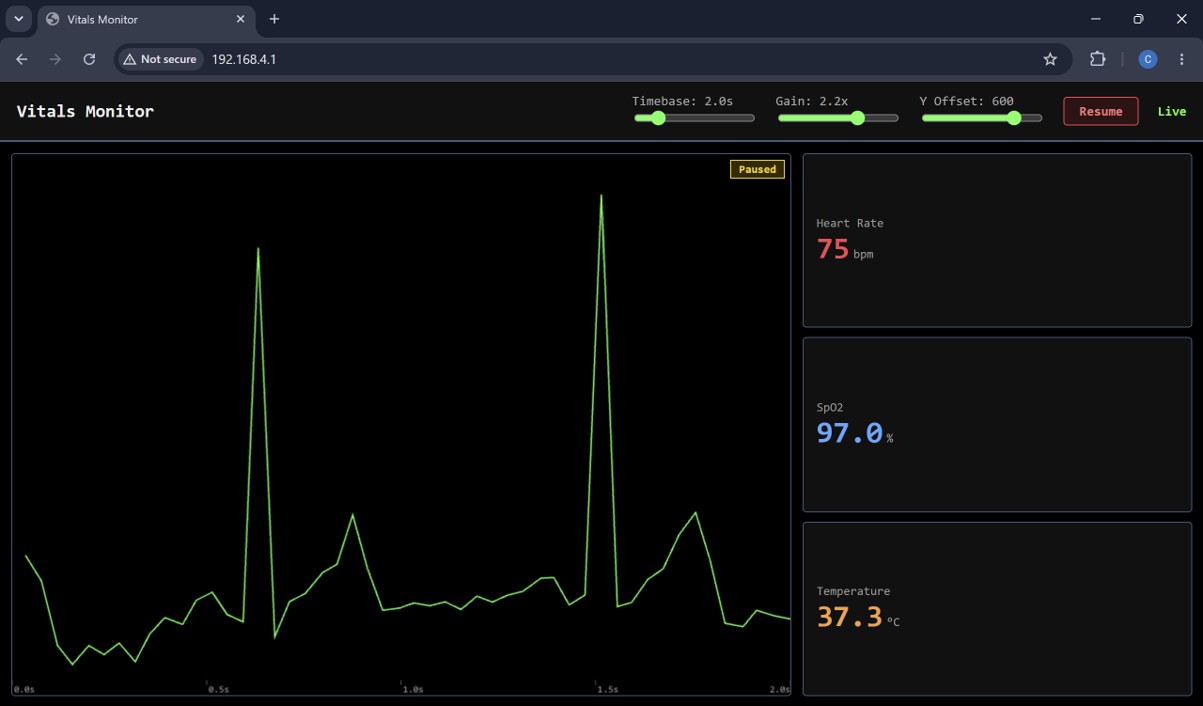Close the Vitals Monitor tab

tap(240, 19)
